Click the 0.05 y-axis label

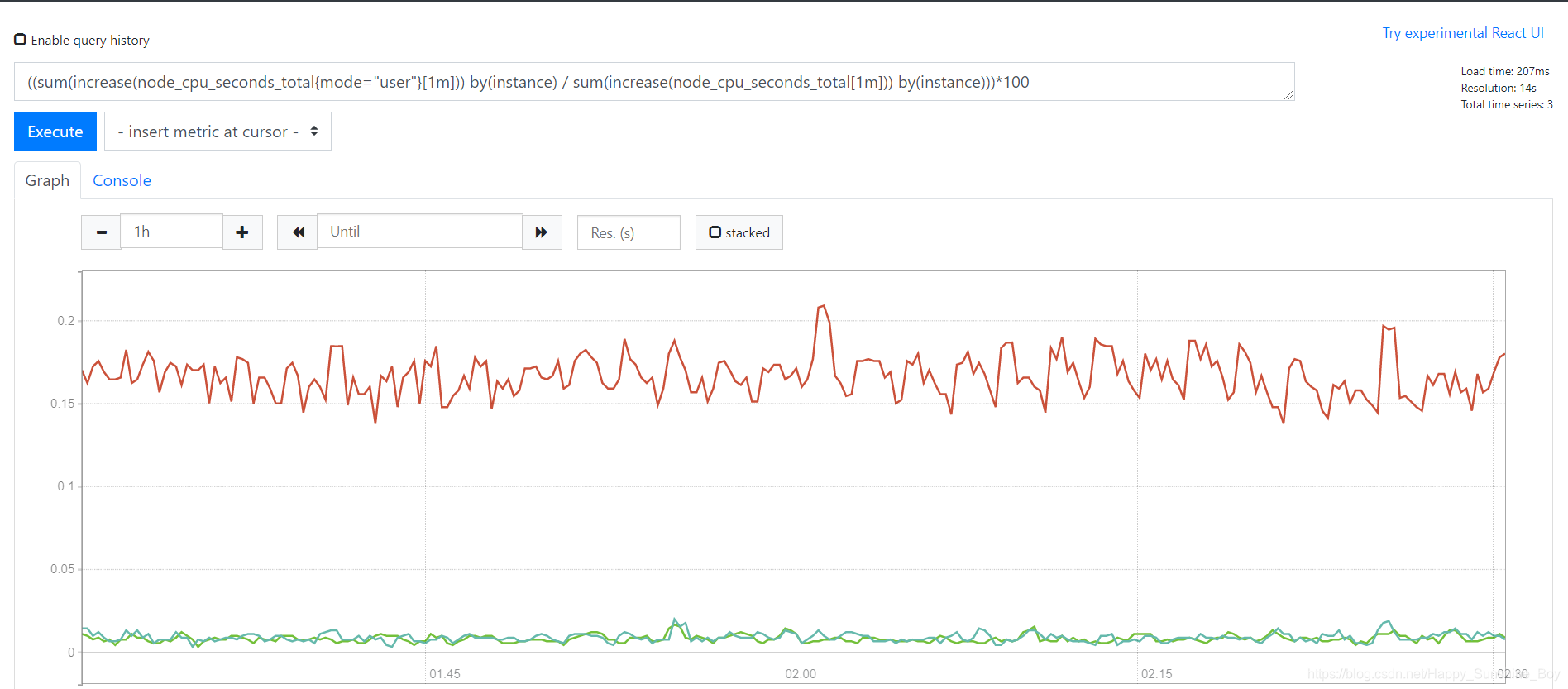(62, 569)
